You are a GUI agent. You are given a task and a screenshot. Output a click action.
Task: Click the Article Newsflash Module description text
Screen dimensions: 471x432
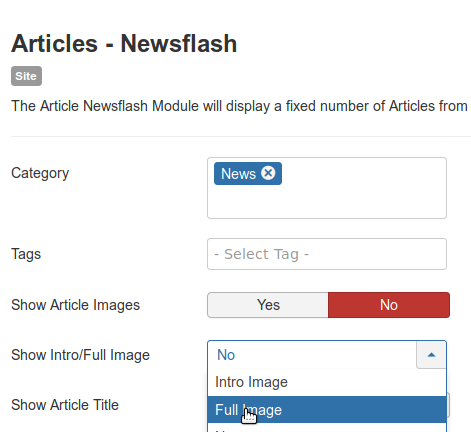[239, 106]
